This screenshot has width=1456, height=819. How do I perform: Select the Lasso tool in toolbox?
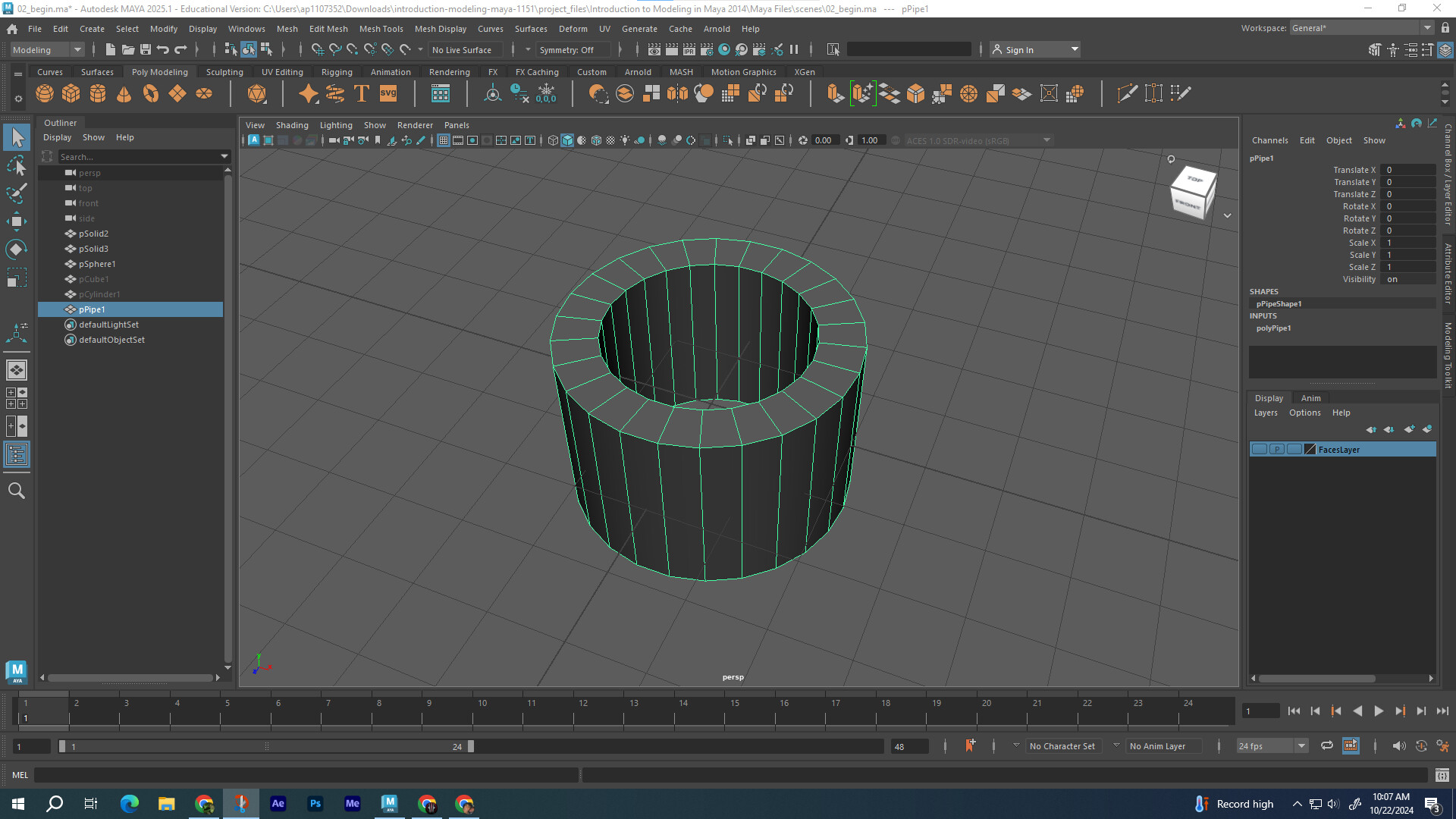(x=17, y=165)
